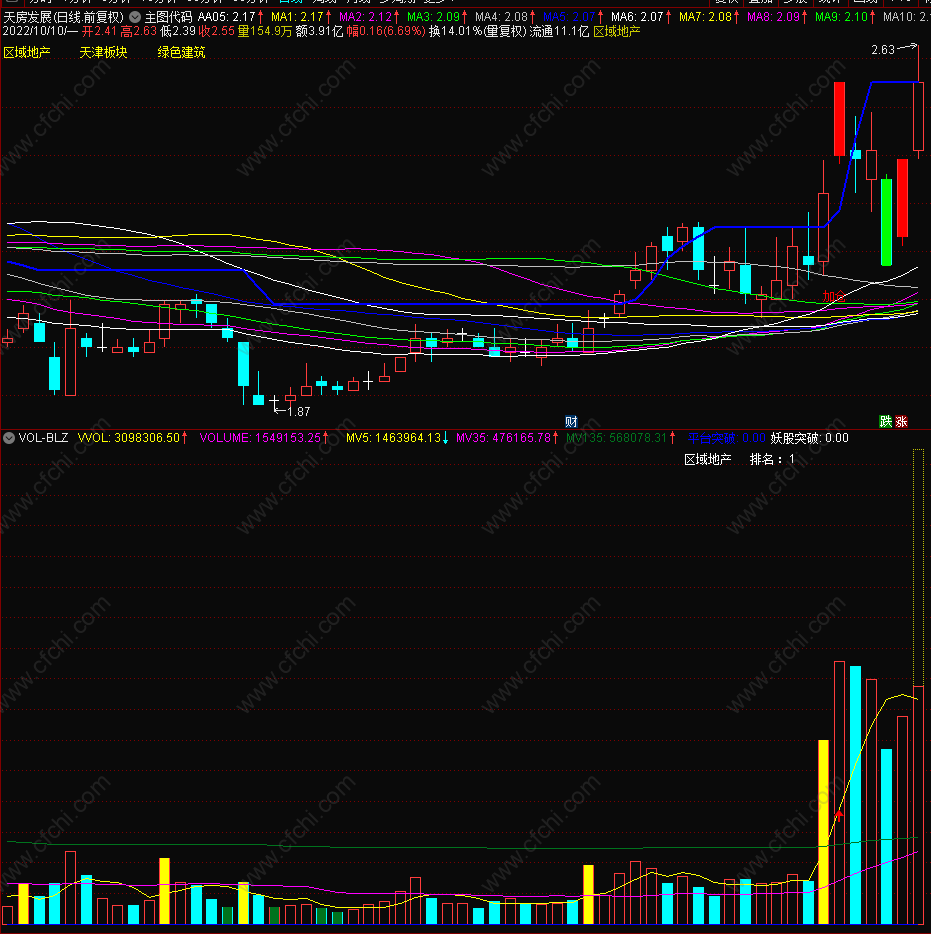Click the MA1: 2.17 indicator value
Screen dimensions: 931x934
[x=297, y=17]
